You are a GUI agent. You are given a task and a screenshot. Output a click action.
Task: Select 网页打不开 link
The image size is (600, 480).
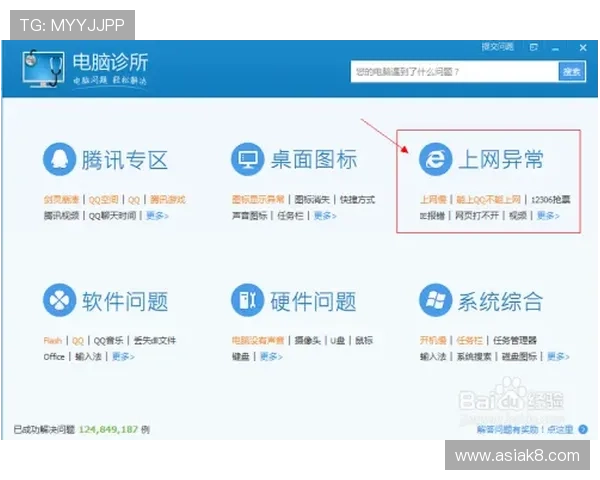pyautogui.click(x=477, y=216)
